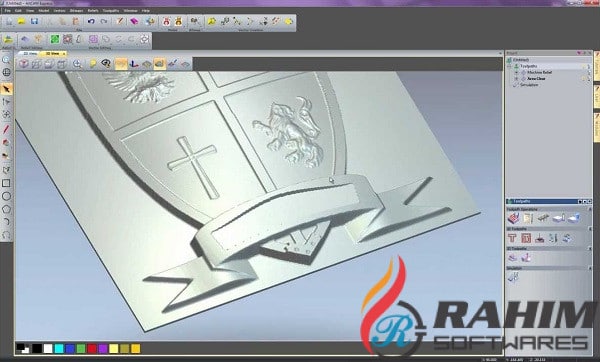600x362 pixels.
Task: Open the Toolpaths menu
Action: pos(111,11)
